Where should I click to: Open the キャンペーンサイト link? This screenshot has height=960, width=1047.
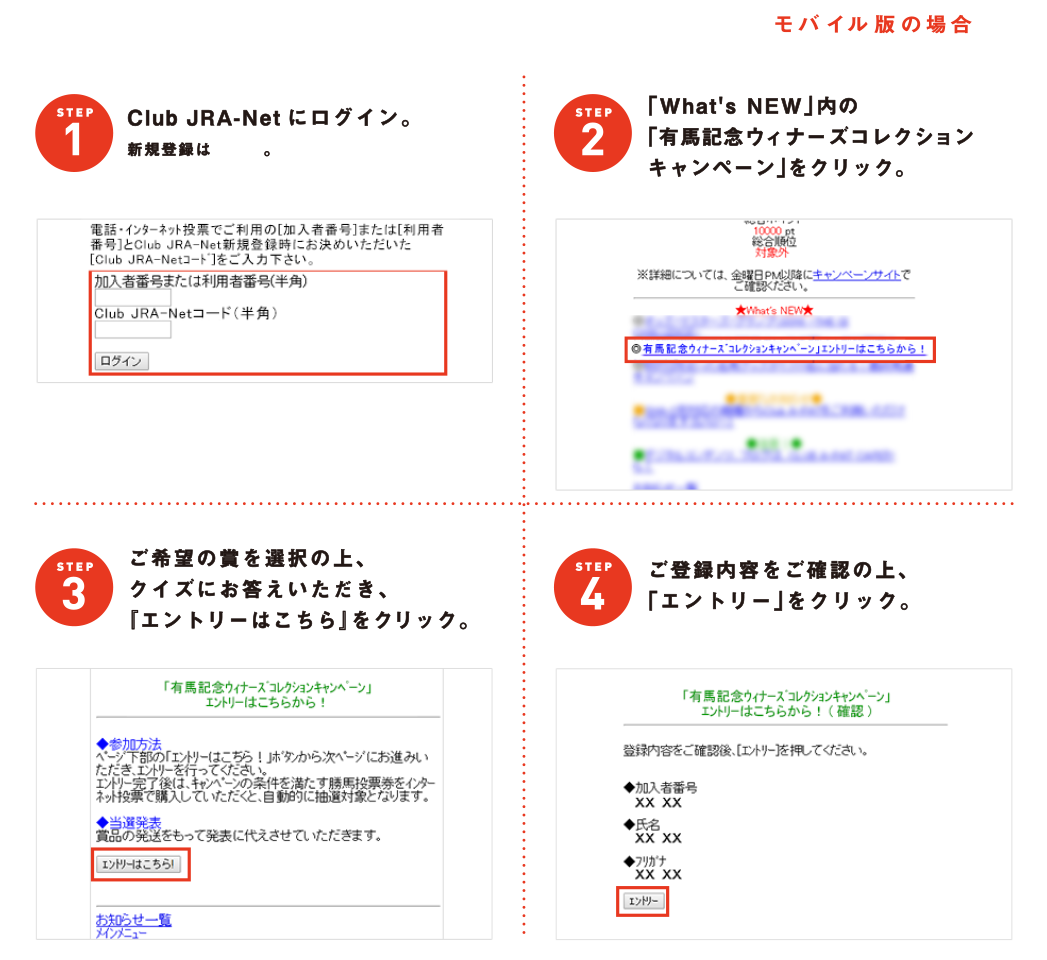point(857,274)
